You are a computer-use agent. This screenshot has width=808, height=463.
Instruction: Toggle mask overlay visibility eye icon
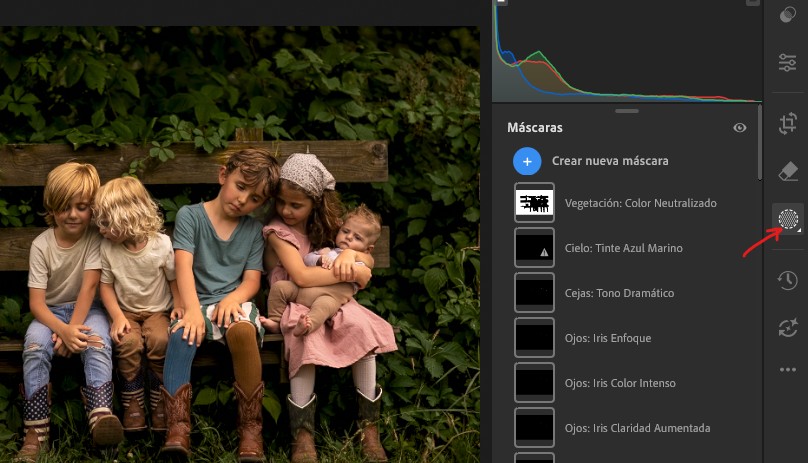[740, 128]
